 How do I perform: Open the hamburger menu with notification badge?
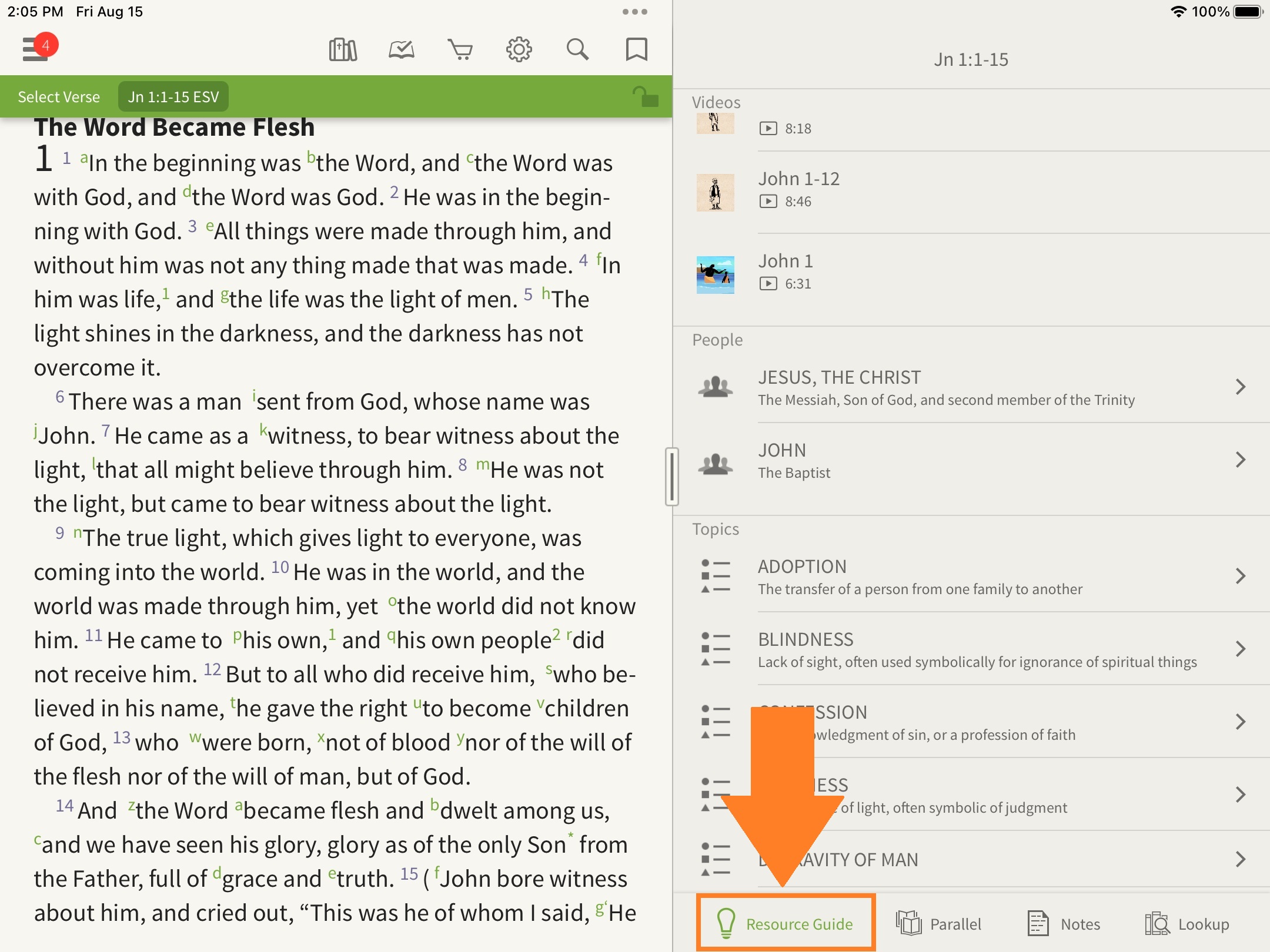coord(36,48)
